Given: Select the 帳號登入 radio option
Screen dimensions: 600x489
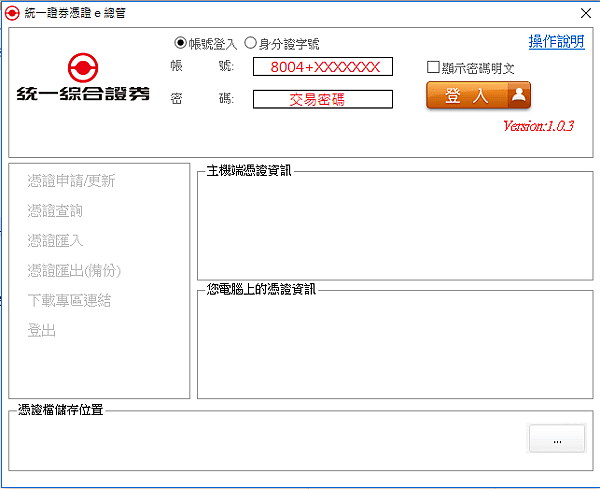Looking at the screenshot, I should pyautogui.click(x=180, y=43).
